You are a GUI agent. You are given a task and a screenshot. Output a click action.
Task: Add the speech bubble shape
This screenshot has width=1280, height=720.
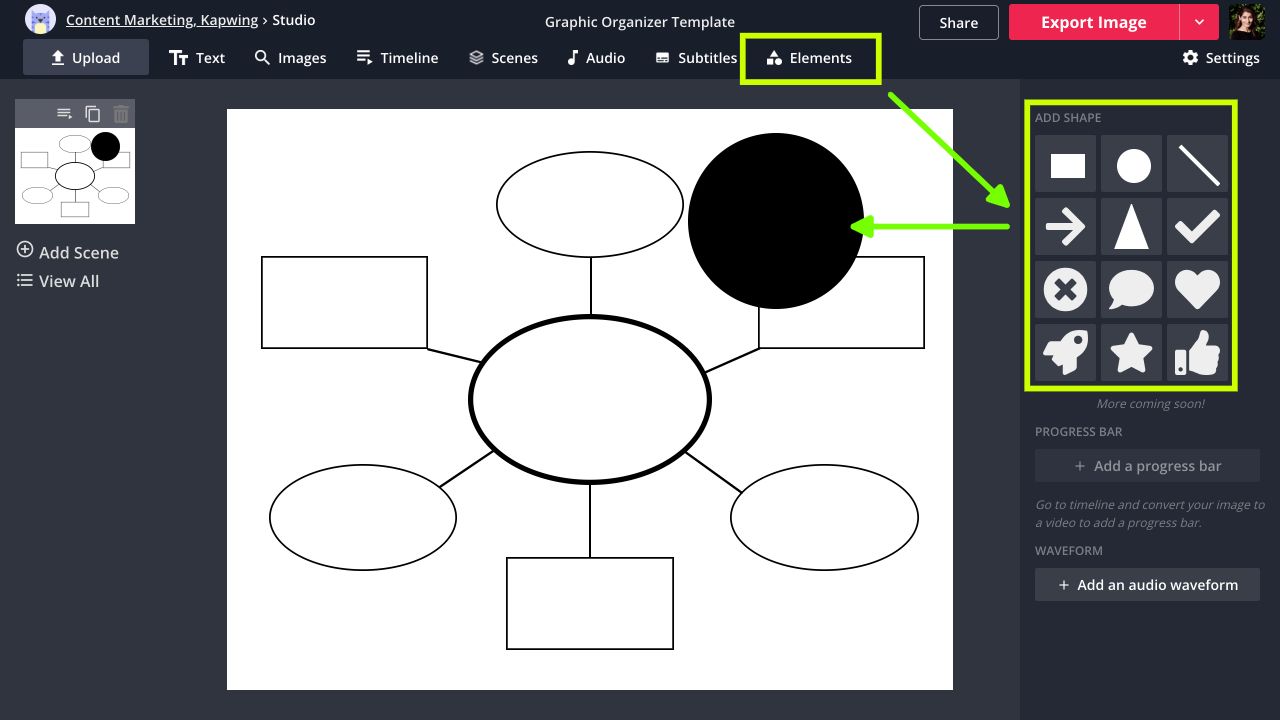point(1132,290)
